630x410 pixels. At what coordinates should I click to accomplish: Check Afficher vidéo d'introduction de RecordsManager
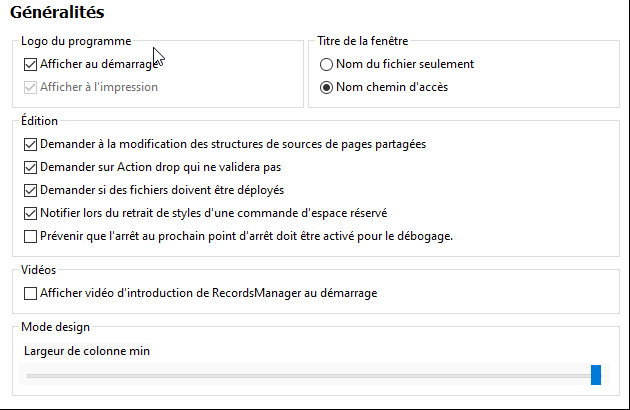pos(30,293)
